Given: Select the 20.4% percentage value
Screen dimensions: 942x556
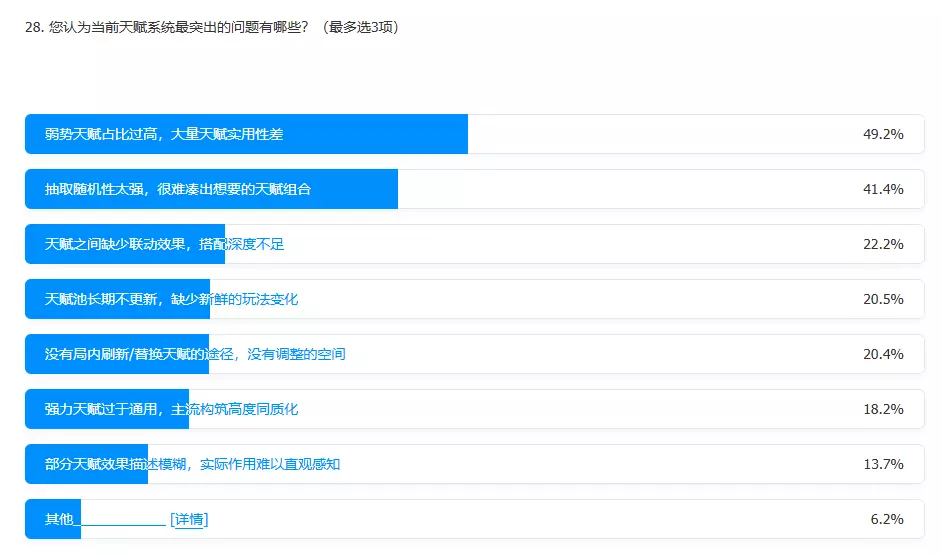Looking at the screenshot, I should 883,354.
